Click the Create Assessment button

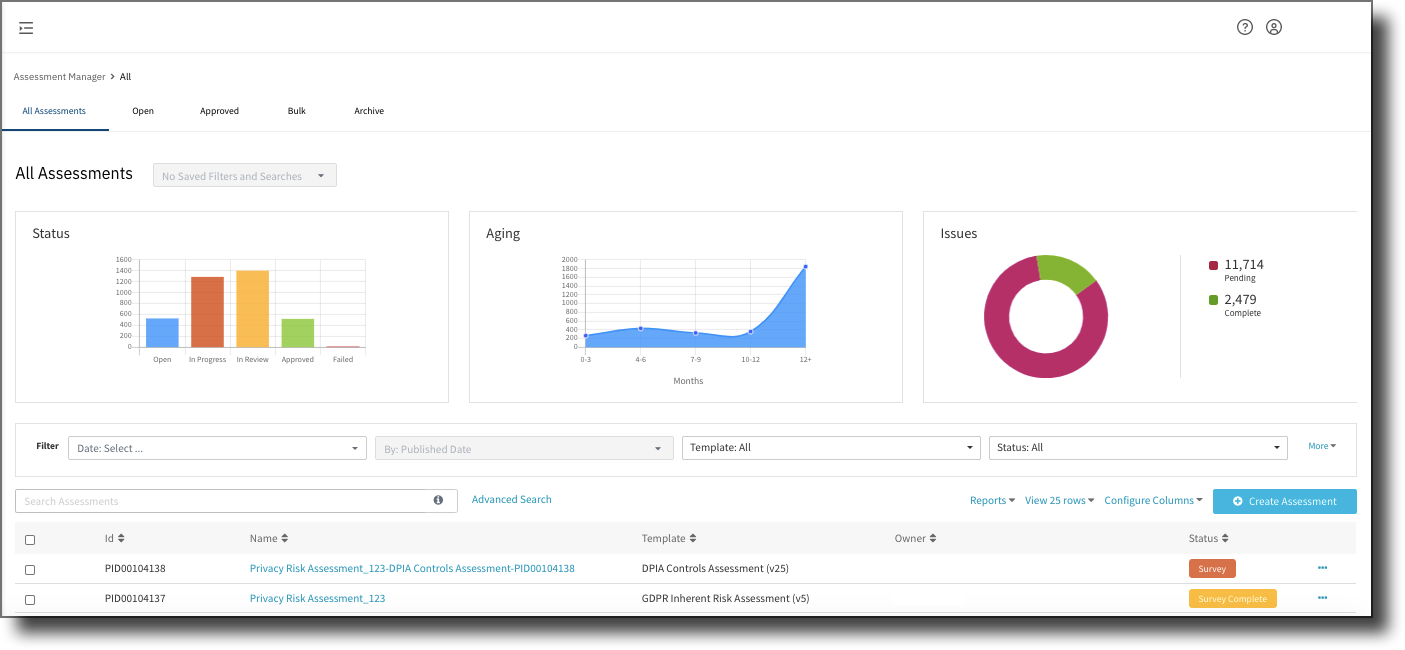[1284, 500]
